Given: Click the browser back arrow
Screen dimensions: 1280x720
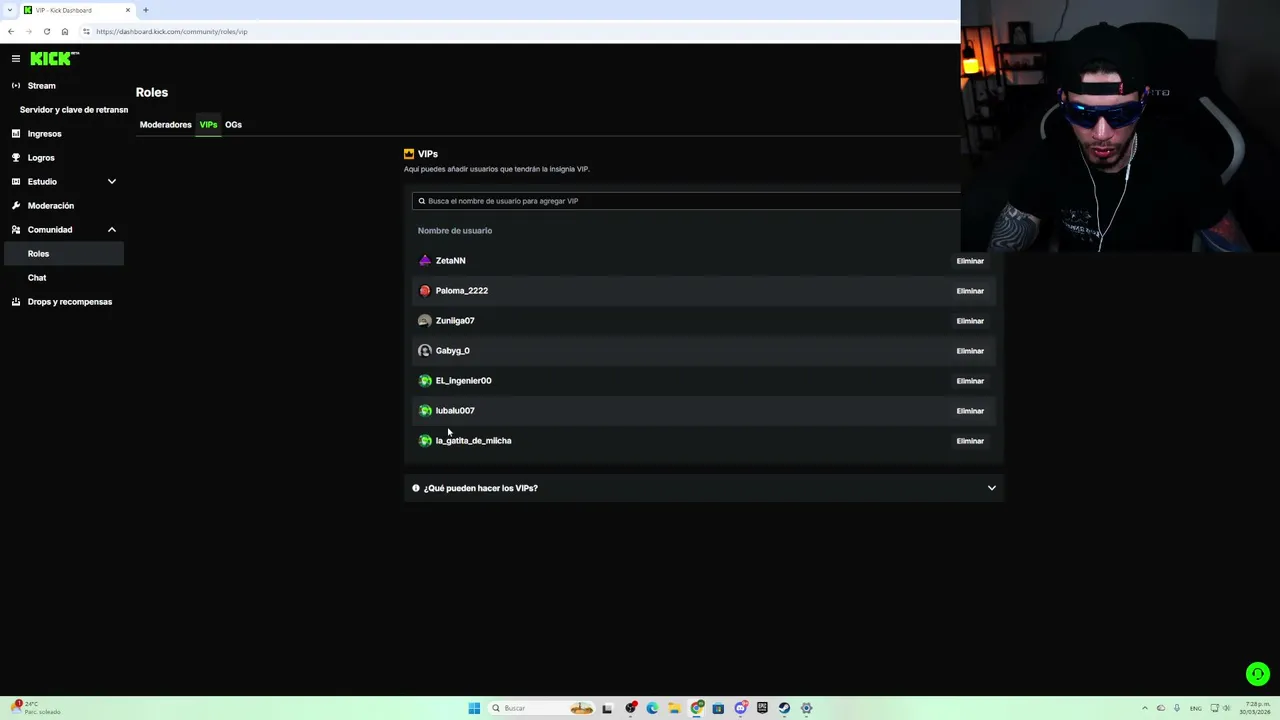Looking at the screenshot, I should pos(11,31).
